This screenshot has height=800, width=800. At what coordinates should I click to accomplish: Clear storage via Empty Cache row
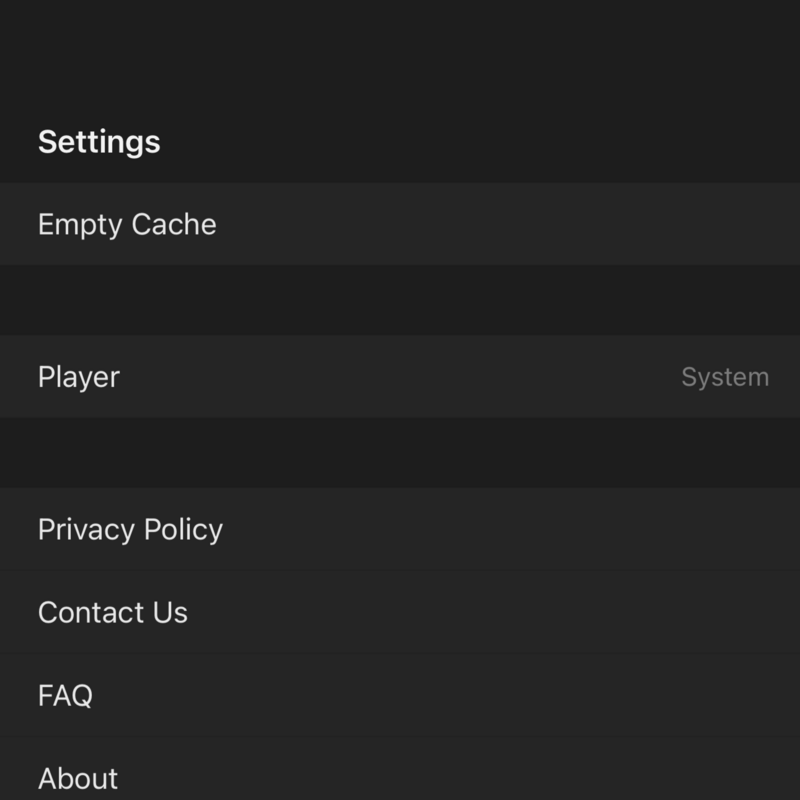(x=400, y=224)
